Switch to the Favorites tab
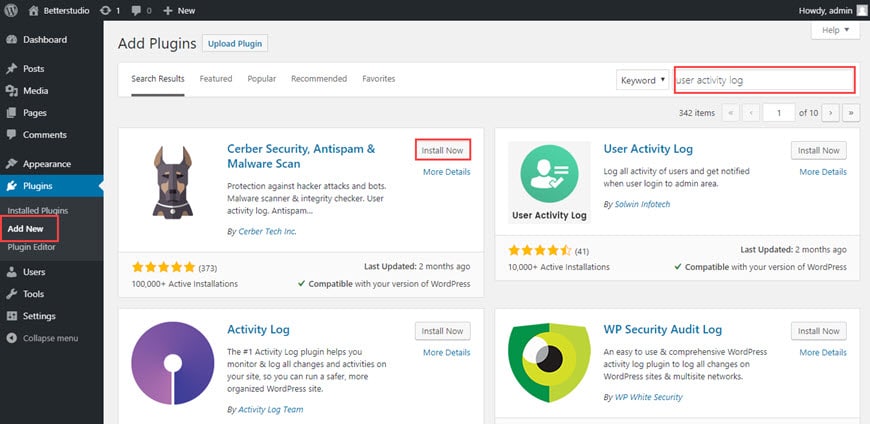The width and height of the screenshot is (870, 424). point(379,79)
